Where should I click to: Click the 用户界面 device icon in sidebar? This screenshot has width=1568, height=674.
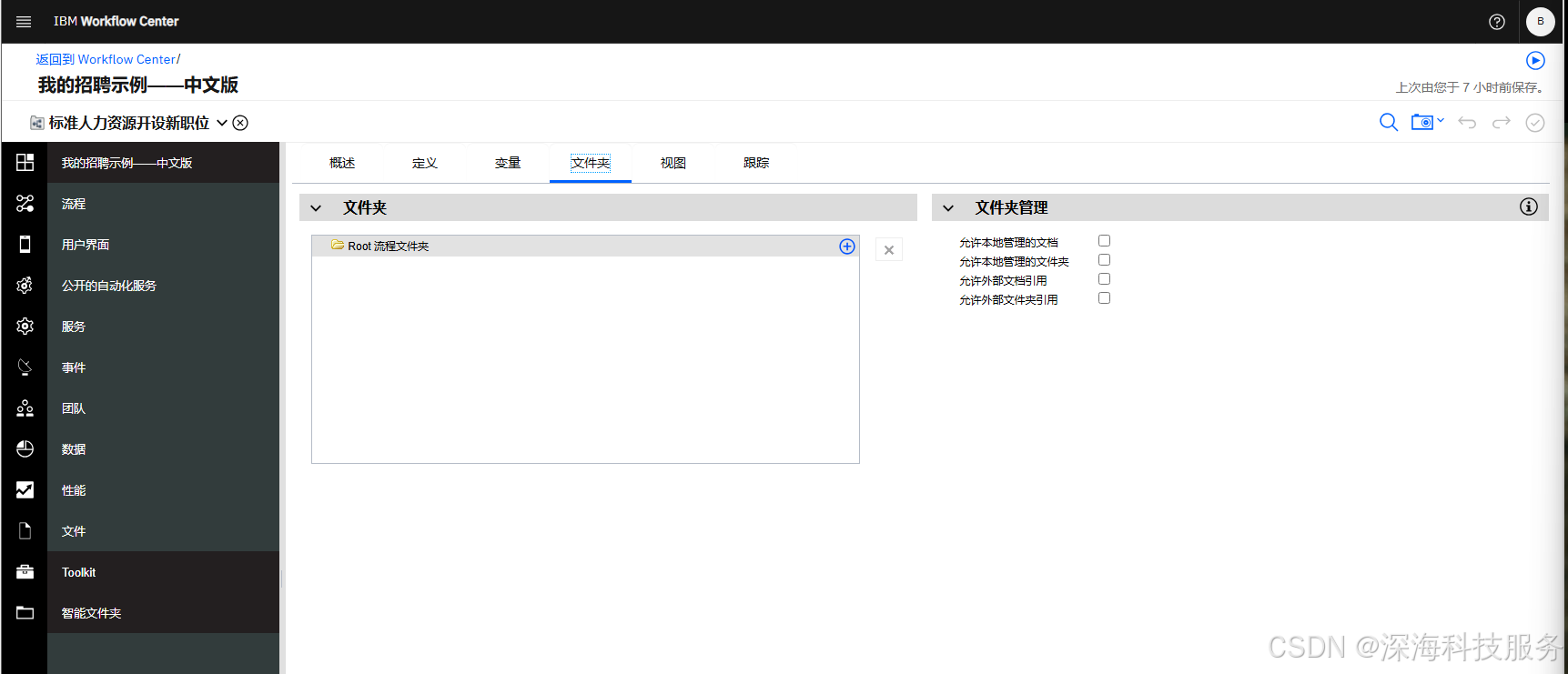25,245
